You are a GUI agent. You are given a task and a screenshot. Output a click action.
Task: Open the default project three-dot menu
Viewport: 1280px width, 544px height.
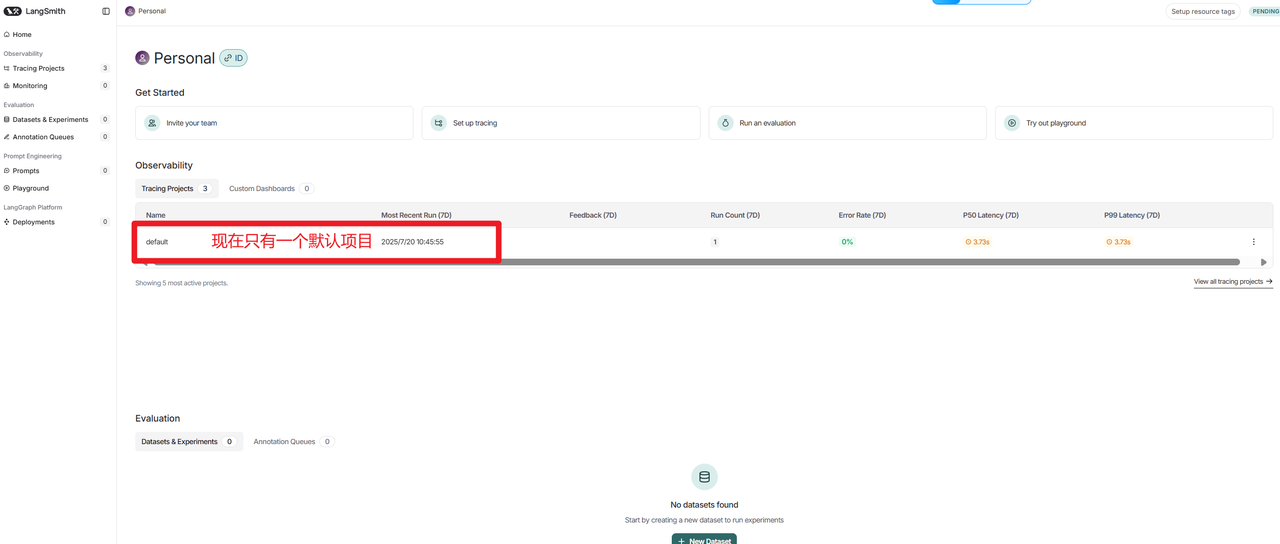coord(1254,242)
